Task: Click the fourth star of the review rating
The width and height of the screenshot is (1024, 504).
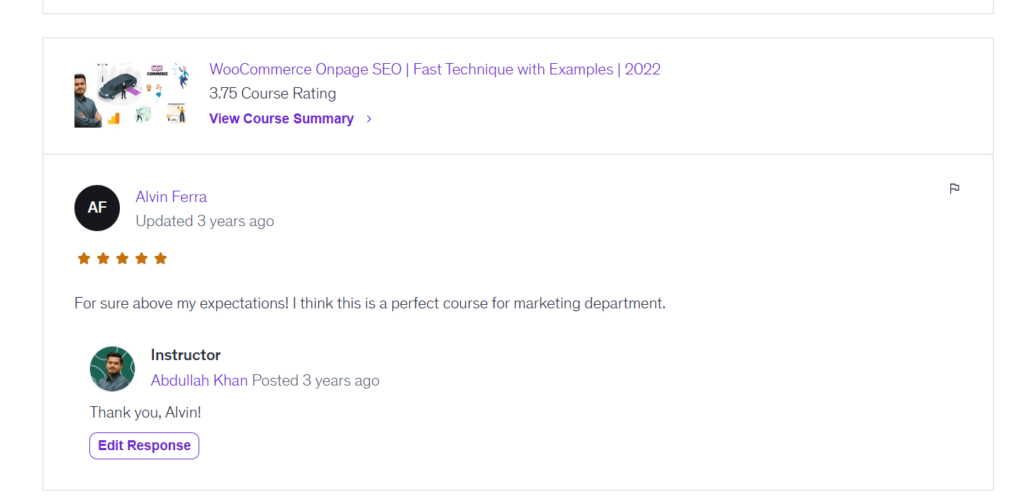Action: (x=141, y=259)
